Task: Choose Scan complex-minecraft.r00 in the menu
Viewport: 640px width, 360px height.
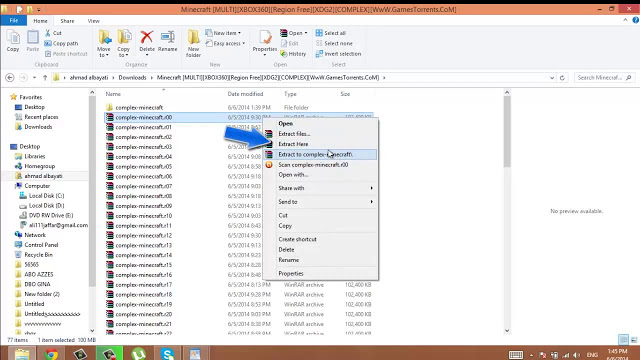Action: click(x=321, y=164)
